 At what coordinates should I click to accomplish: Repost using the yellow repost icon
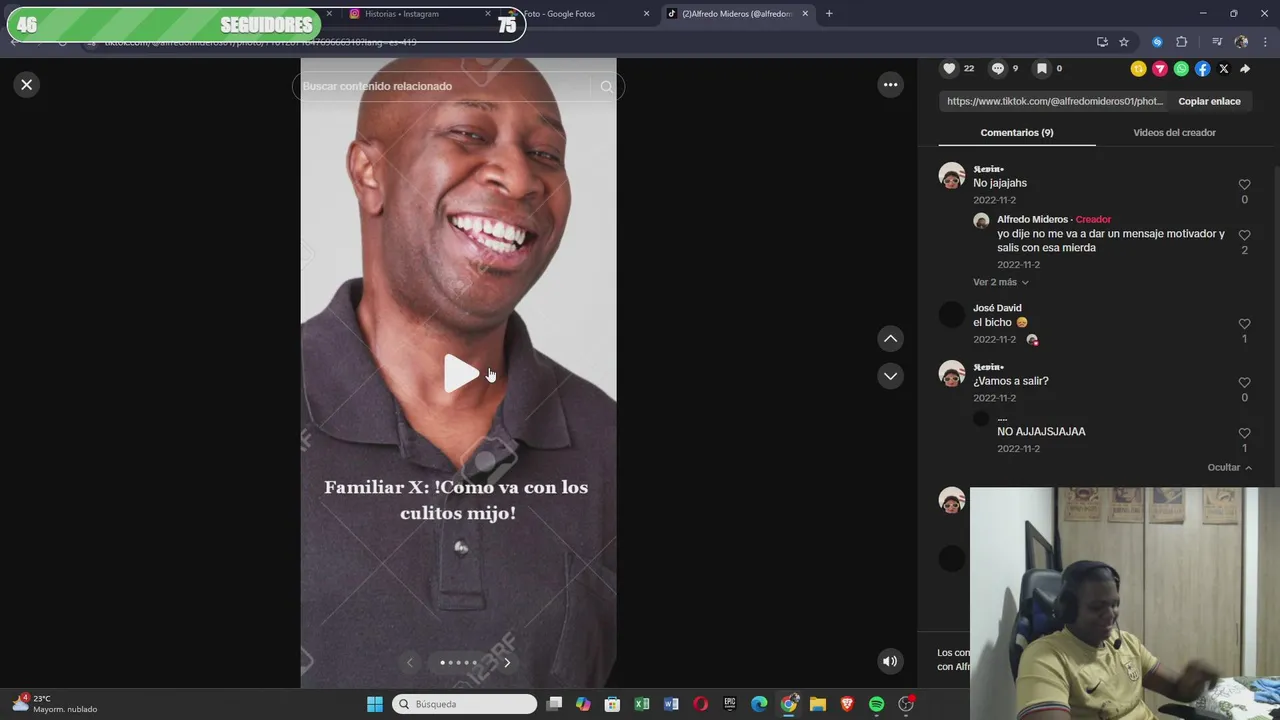click(1138, 69)
